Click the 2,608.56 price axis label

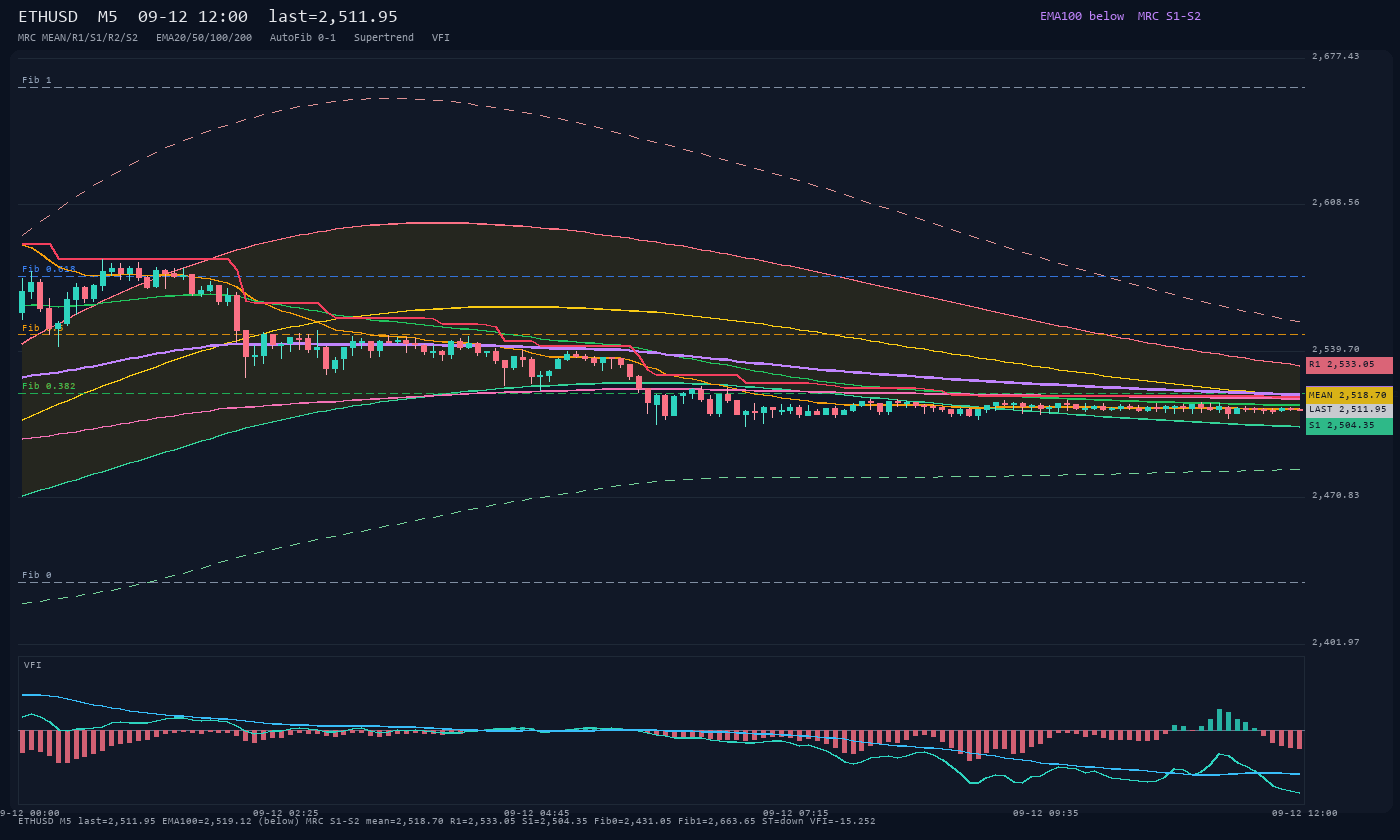(x=1336, y=202)
